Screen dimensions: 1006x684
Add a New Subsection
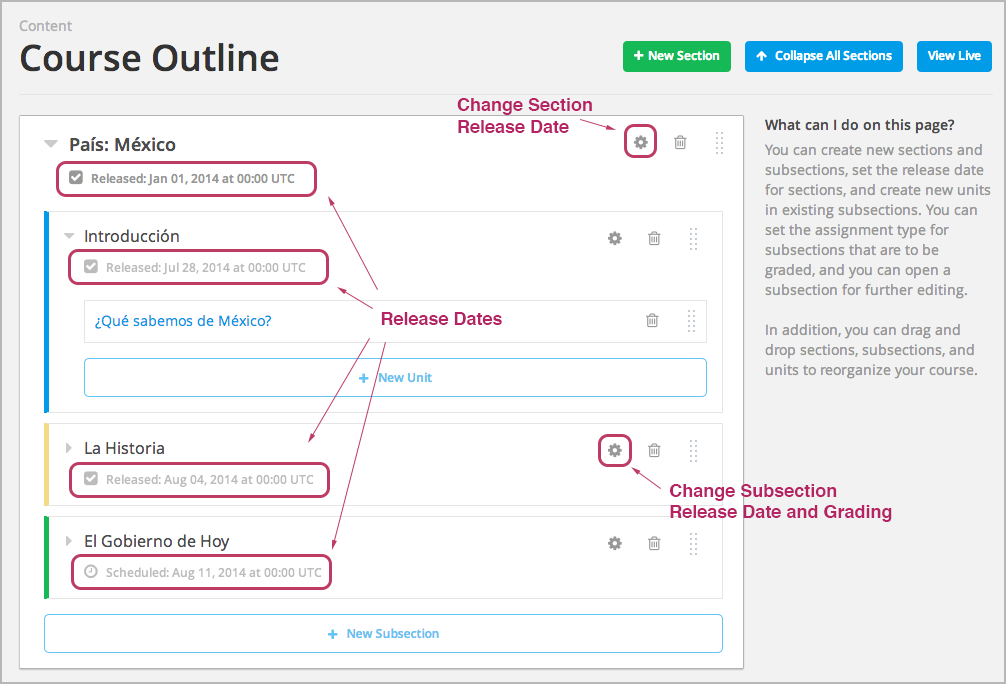[383, 633]
